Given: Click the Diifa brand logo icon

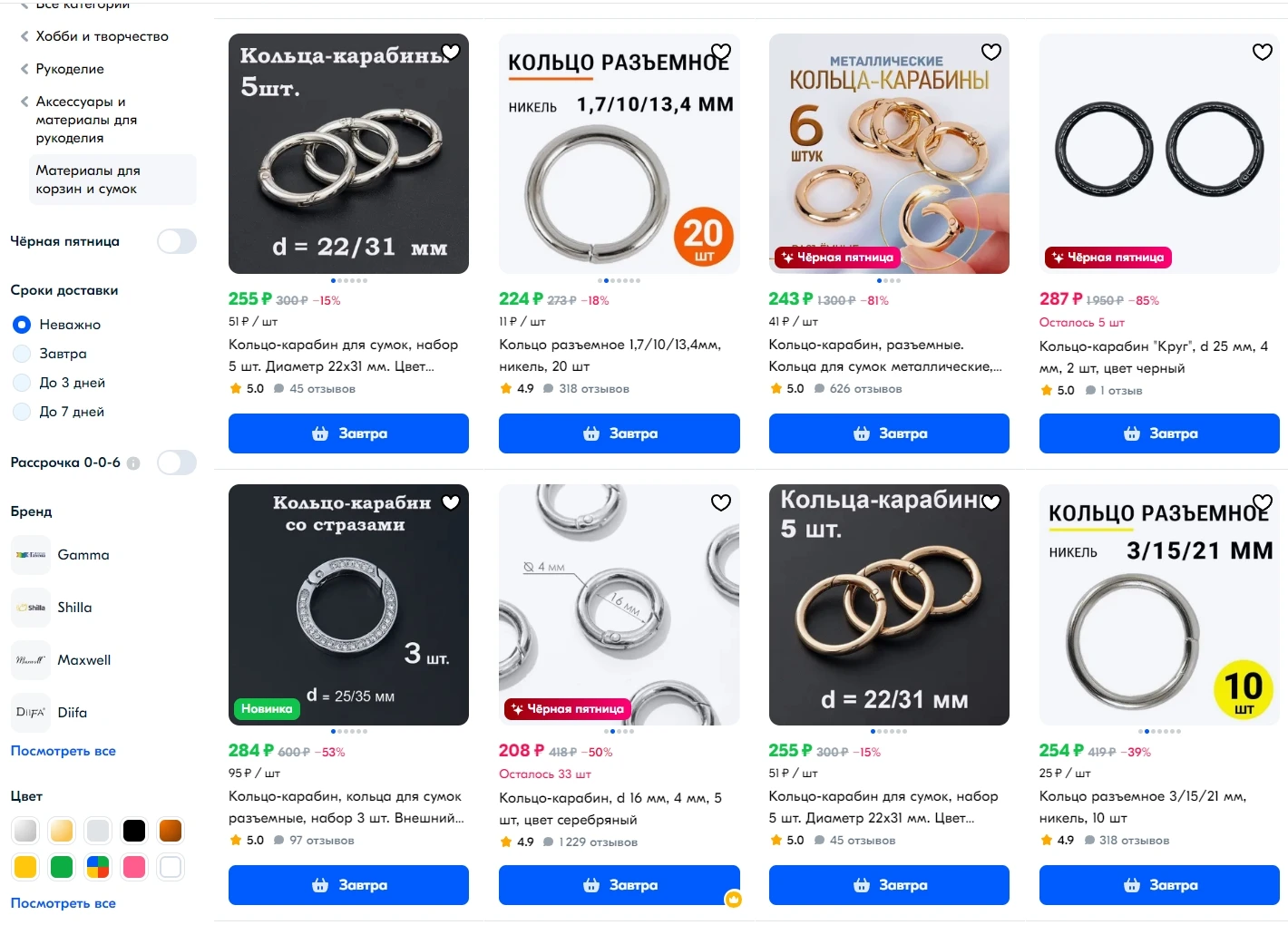Looking at the screenshot, I should click(x=31, y=713).
